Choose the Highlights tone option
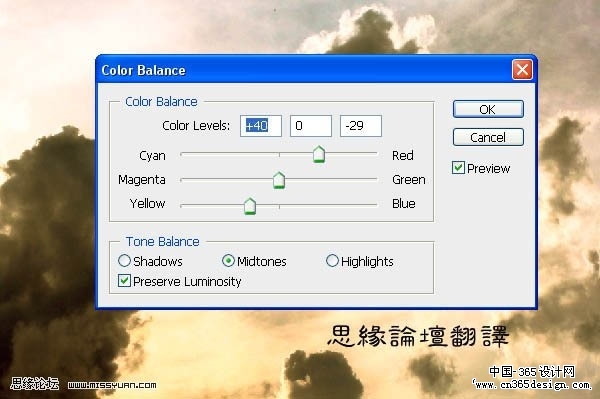This screenshot has height=399, width=600. point(332,261)
